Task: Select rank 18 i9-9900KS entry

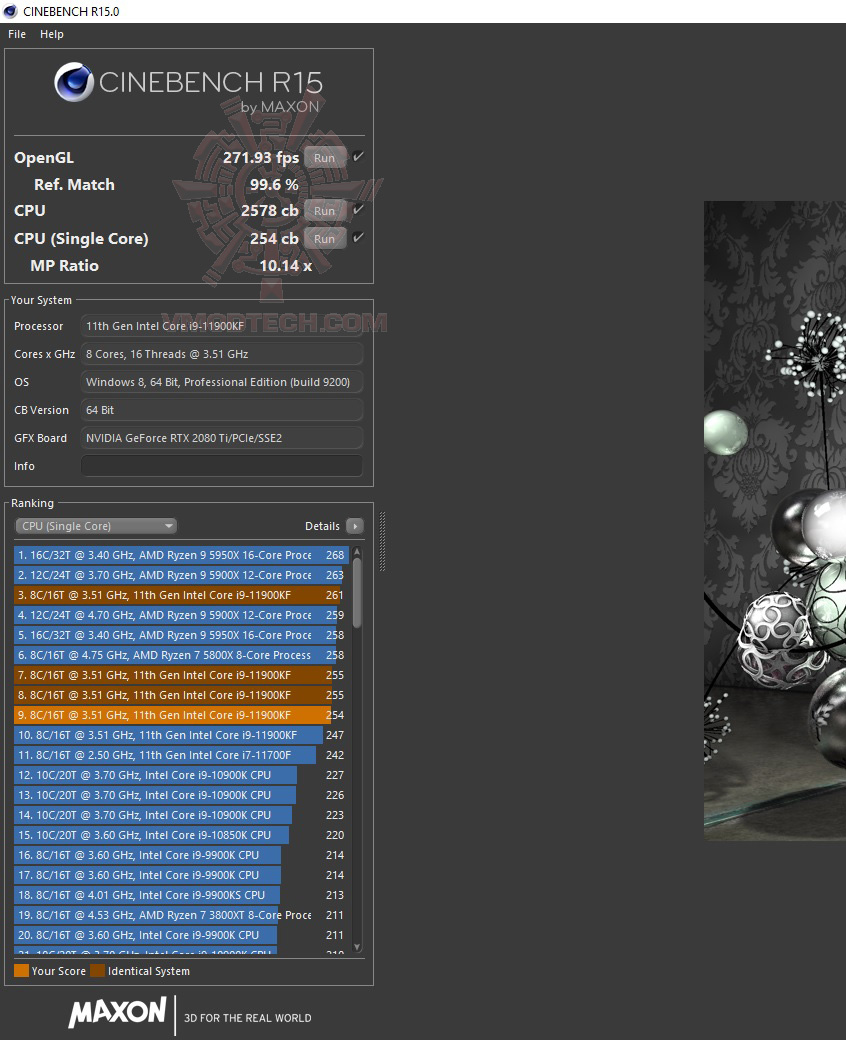Action: click(181, 895)
